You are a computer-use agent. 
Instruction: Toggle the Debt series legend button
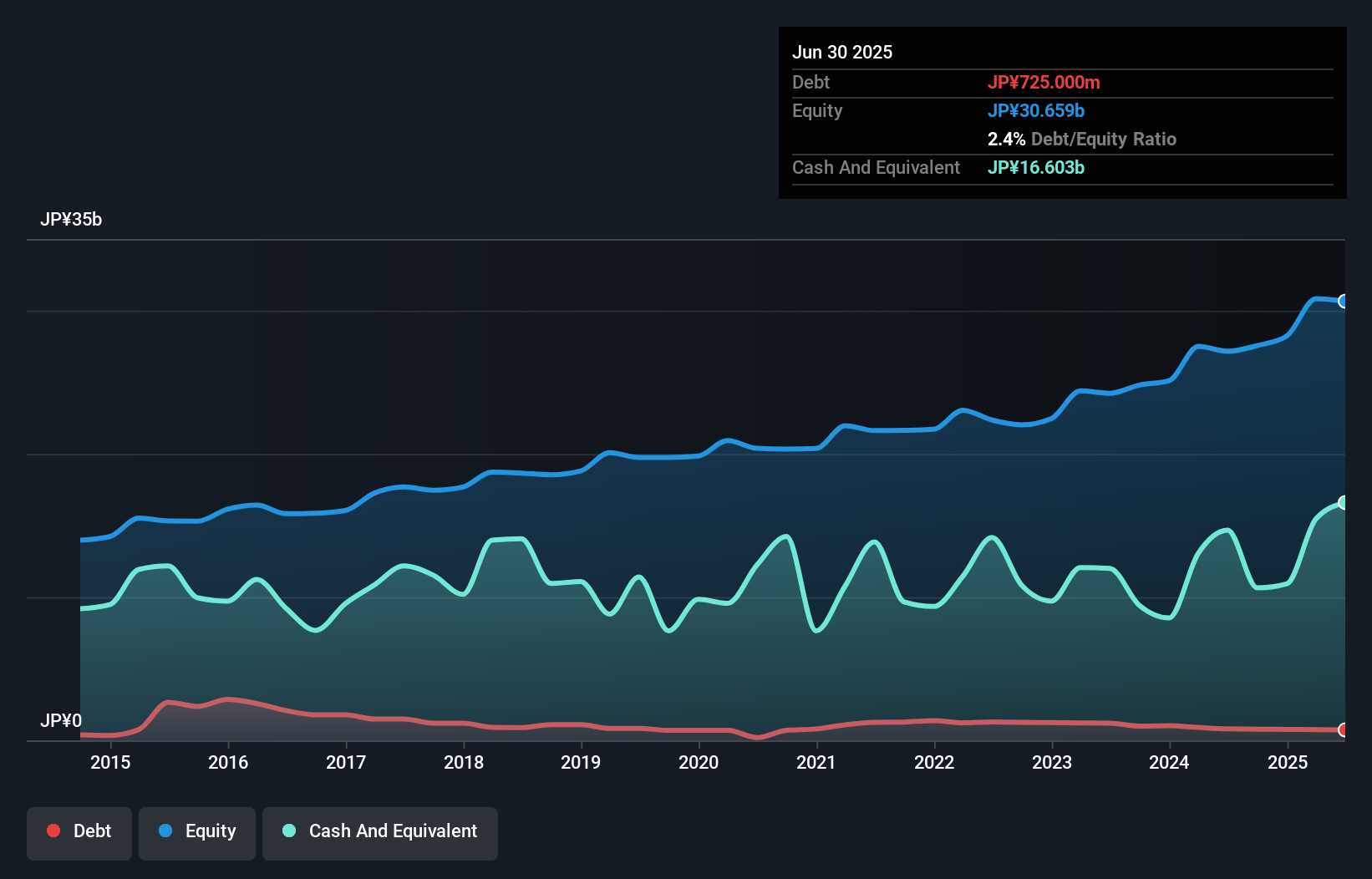[x=79, y=831]
